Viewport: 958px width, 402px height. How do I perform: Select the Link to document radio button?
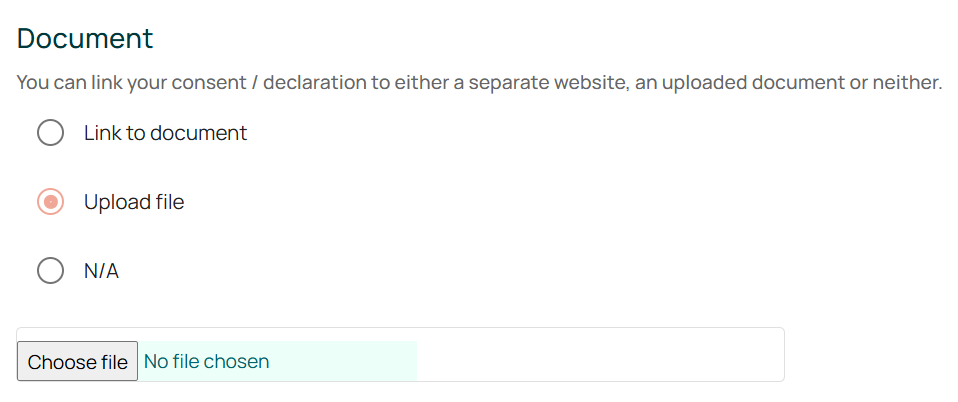click(x=51, y=133)
